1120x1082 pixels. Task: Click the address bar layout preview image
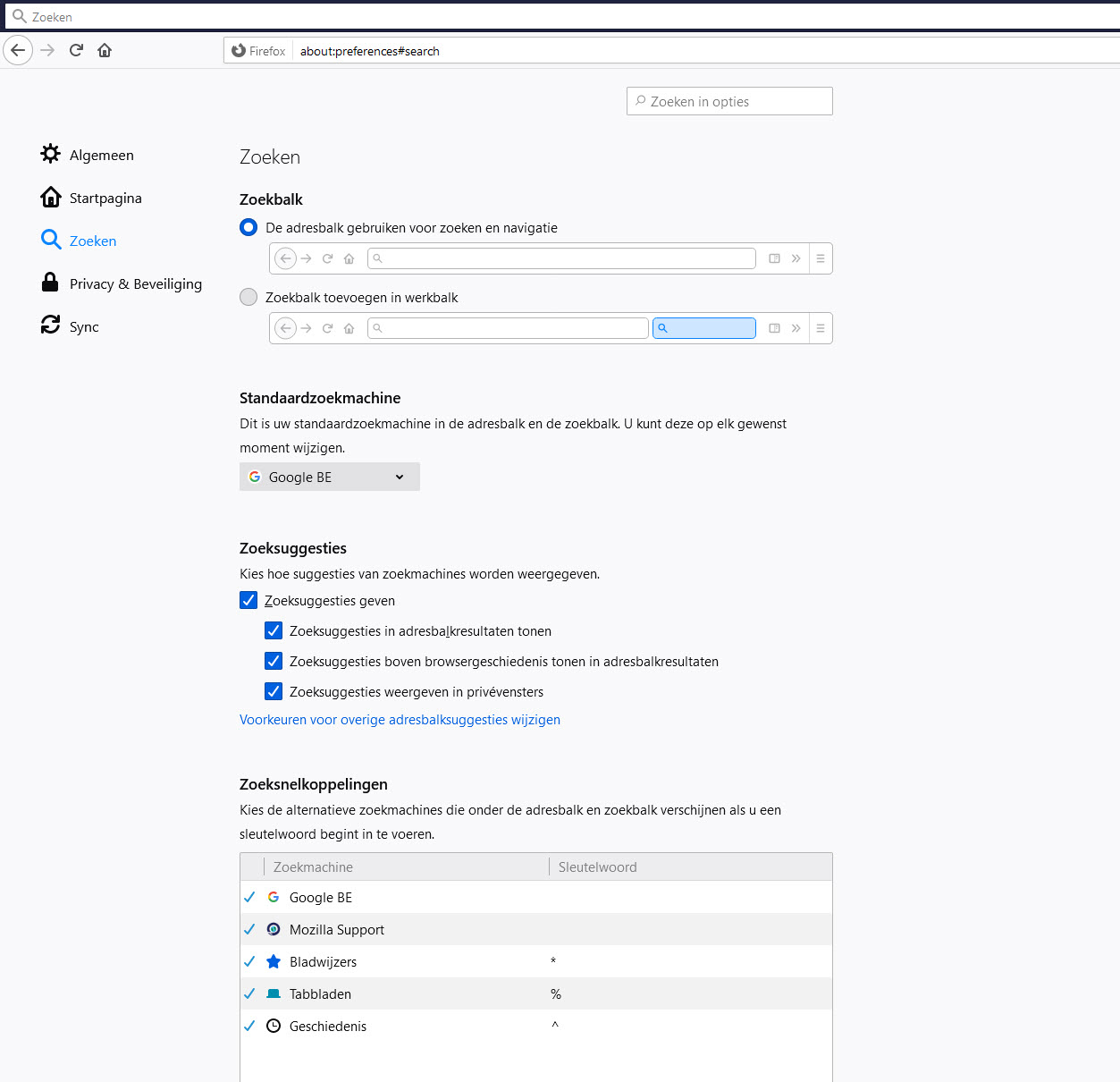[x=551, y=258]
